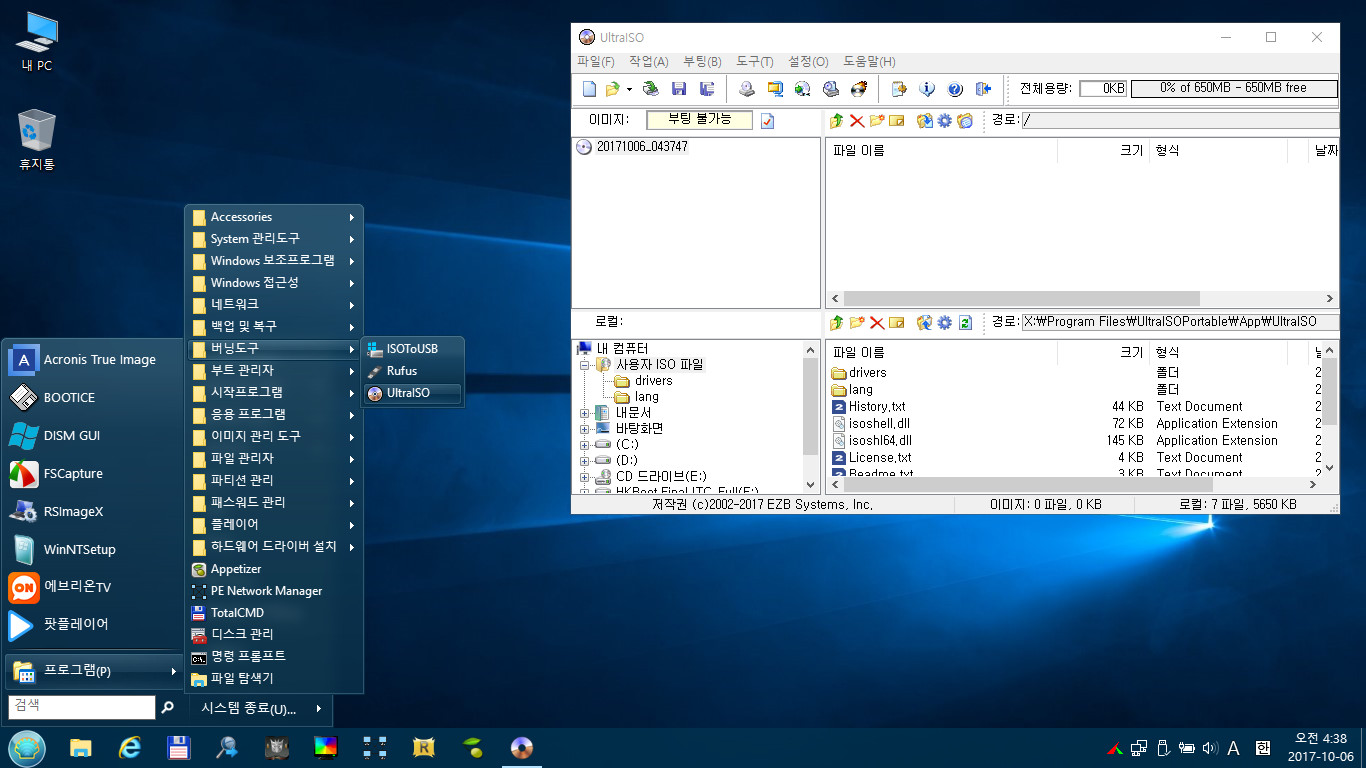The width and height of the screenshot is (1366, 768).
Task: Launch ISOToUSB from the 버닝도구 submenu
Action: (412, 349)
